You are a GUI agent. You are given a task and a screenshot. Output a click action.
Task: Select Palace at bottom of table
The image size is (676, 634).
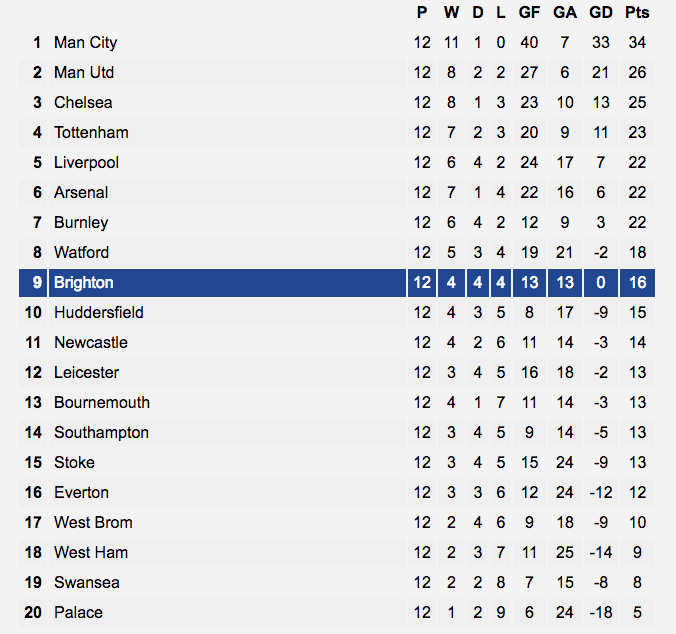tap(78, 612)
